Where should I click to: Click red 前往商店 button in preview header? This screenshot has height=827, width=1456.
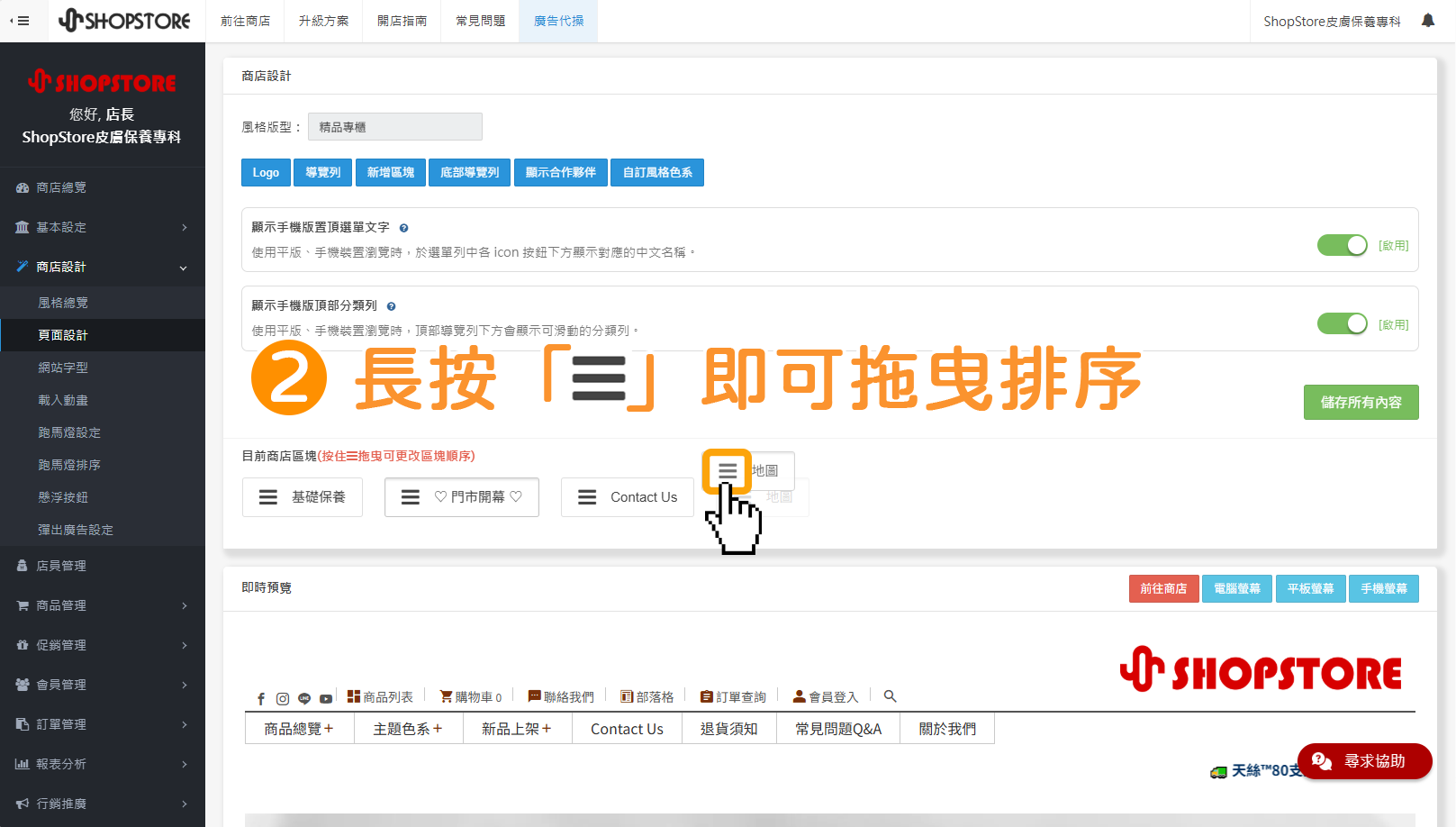(x=1163, y=588)
